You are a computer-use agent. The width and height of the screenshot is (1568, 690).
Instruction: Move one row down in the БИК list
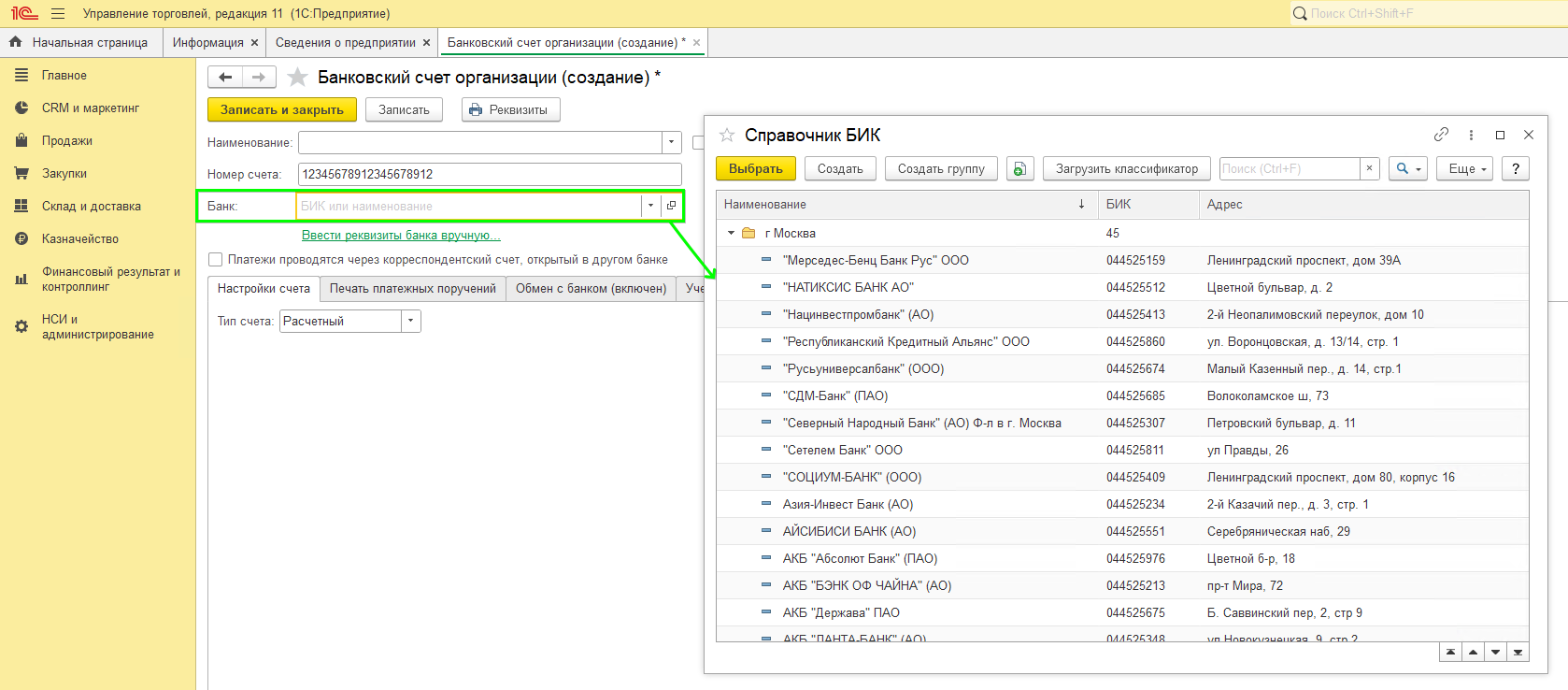pos(1495,652)
